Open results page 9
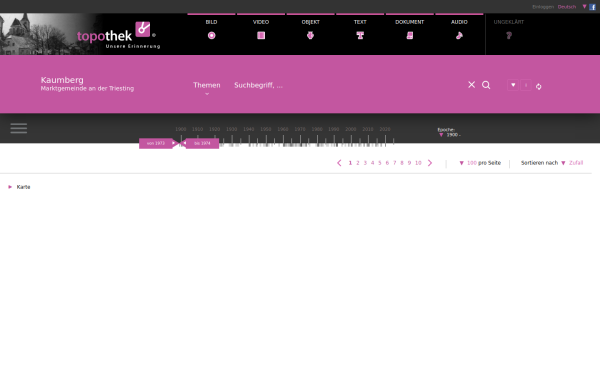The image size is (600, 375). (x=409, y=163)
